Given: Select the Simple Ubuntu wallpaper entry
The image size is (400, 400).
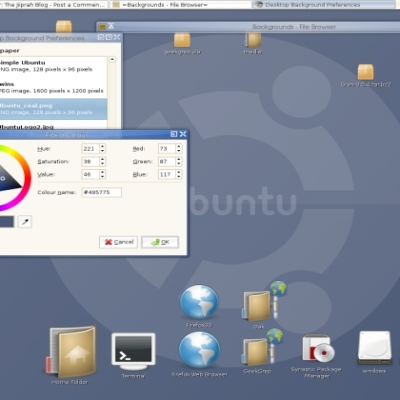Looking at the screenshot, I should [53, 66].
